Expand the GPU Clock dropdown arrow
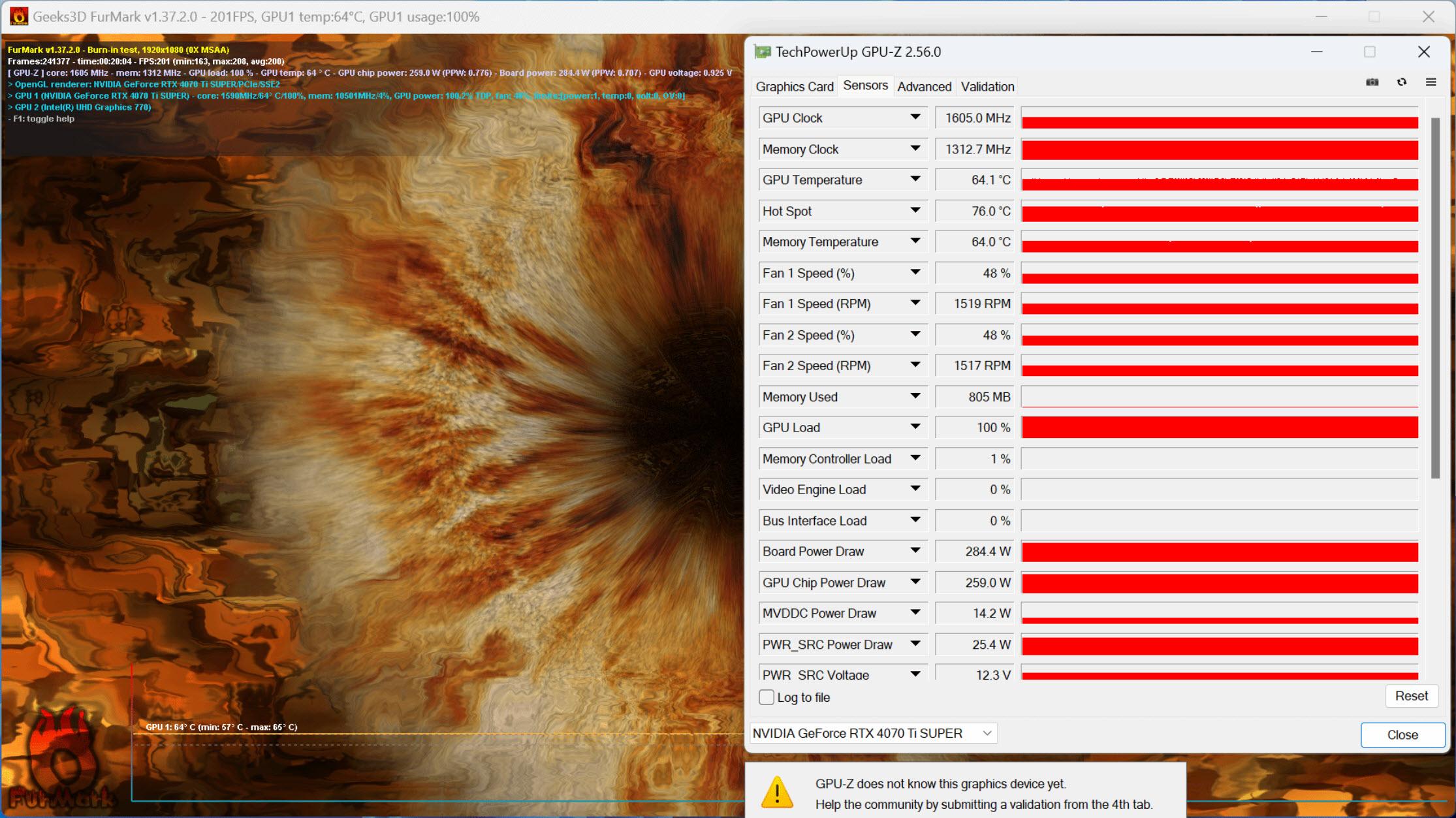 click(x=915, y=117)
